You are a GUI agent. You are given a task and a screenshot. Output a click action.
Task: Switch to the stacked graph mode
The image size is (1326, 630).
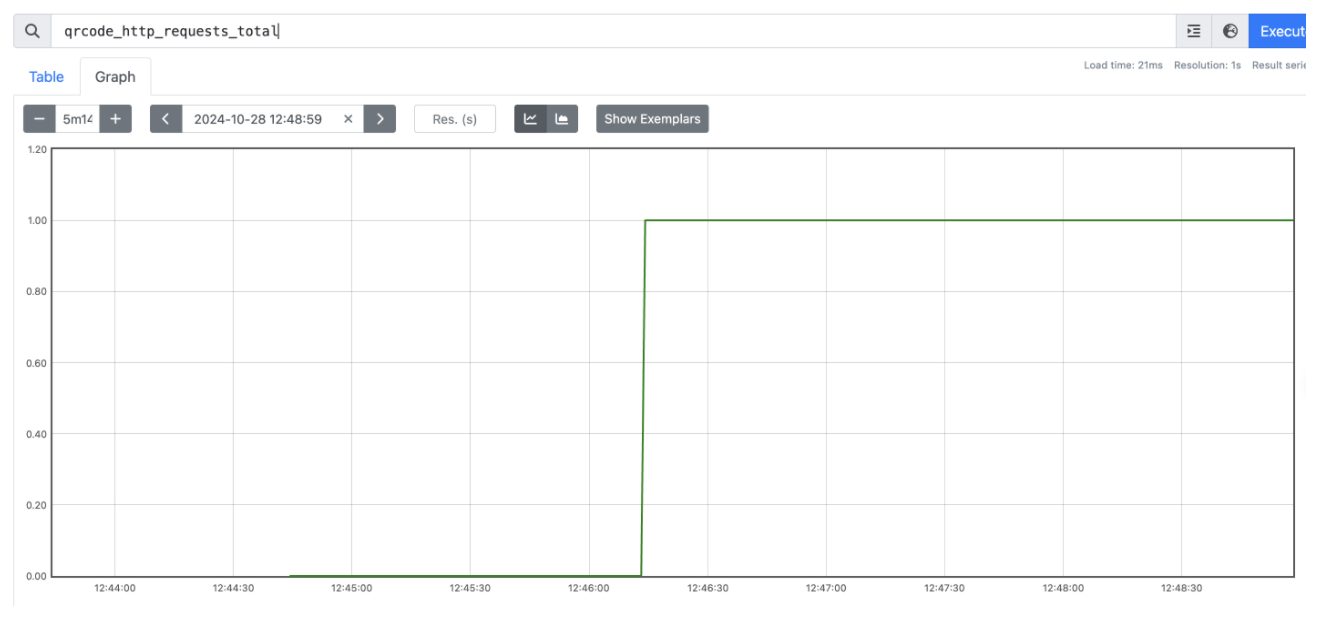562,118
